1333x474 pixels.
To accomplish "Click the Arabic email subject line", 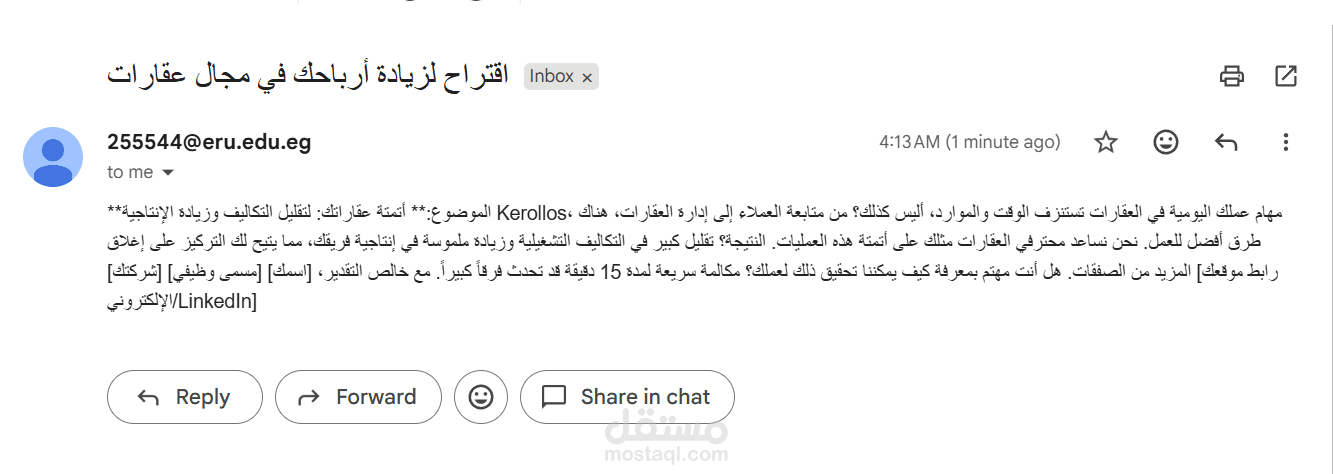I will (x=308, y=75).
